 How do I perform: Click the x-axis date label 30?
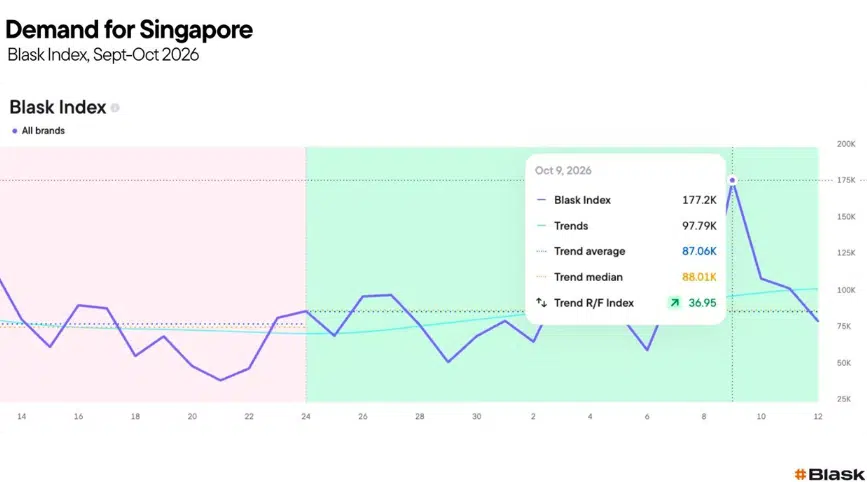(x=477, y=416)
